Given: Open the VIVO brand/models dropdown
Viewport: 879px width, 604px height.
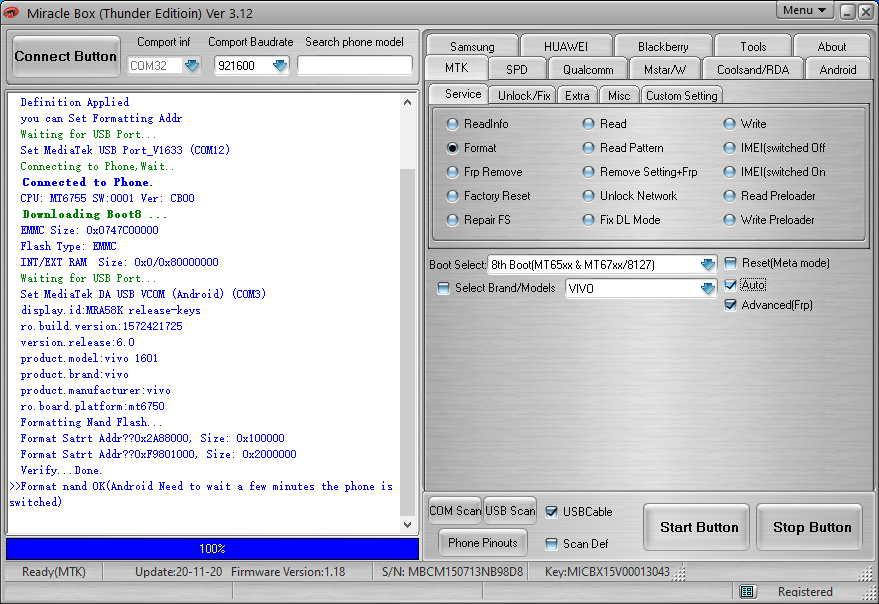Looking at the screenshot, I should click(x=707, y=288).
